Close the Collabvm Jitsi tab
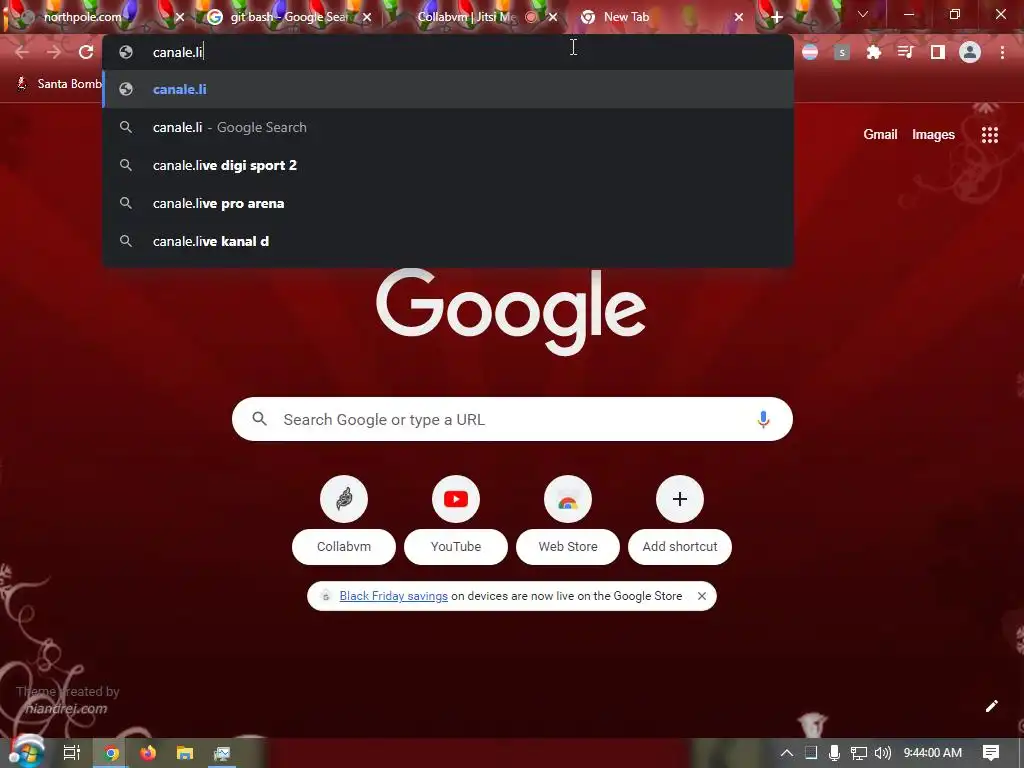 click(x=553, y=17)
